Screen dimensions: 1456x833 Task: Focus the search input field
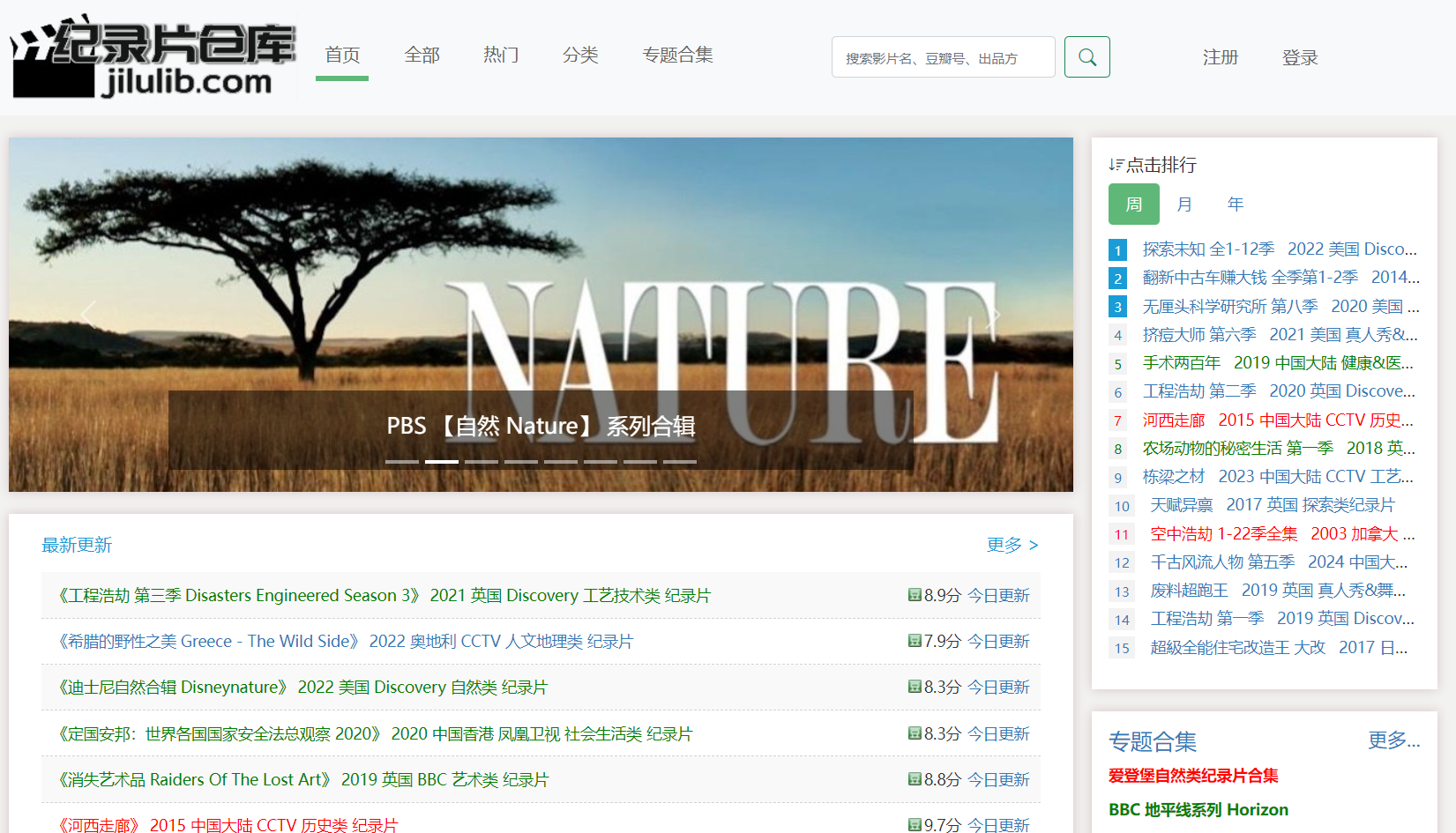[x=942, y=58]
